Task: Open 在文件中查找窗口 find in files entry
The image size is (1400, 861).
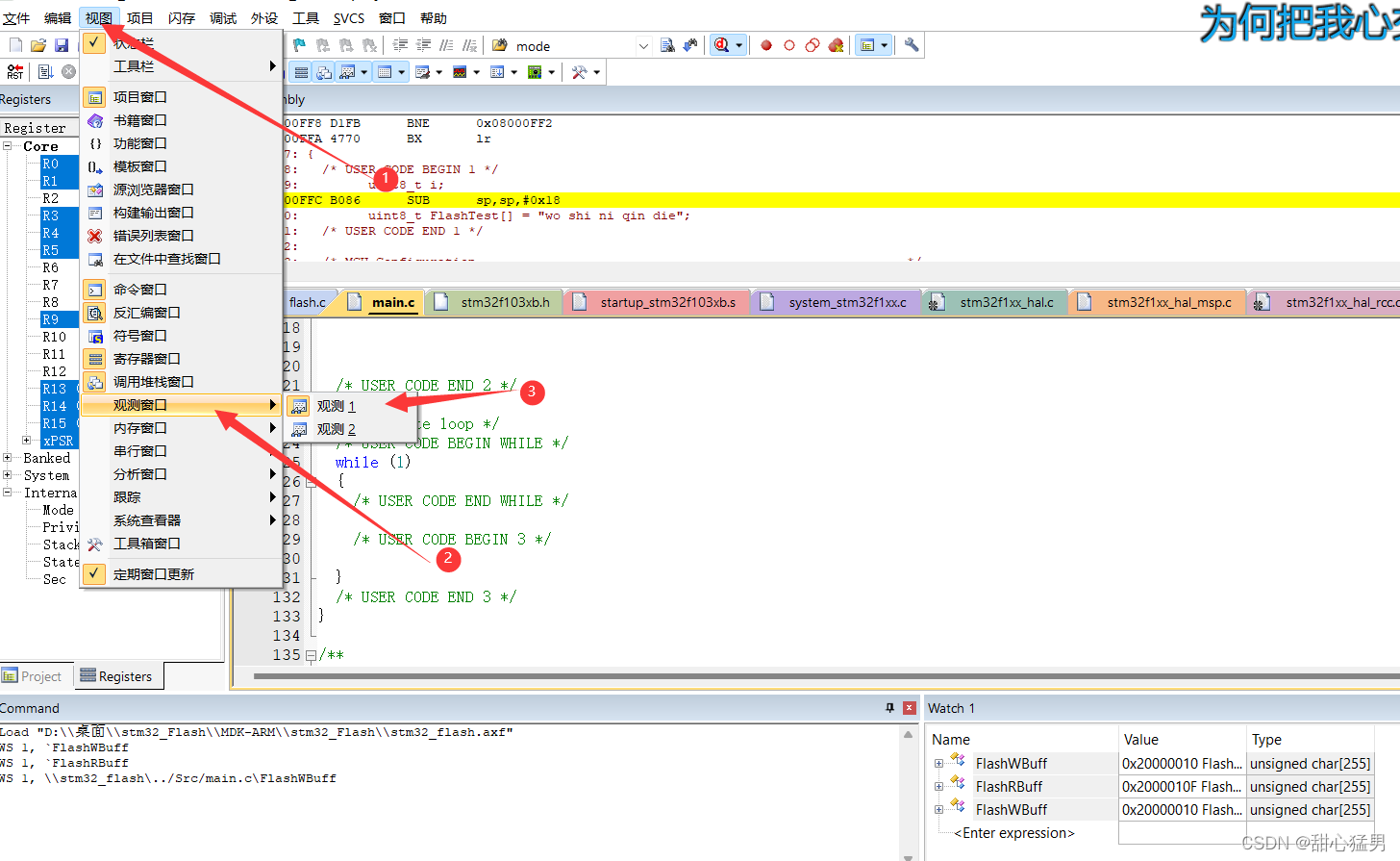Action: pyautogui.click(x=181, y=259)
